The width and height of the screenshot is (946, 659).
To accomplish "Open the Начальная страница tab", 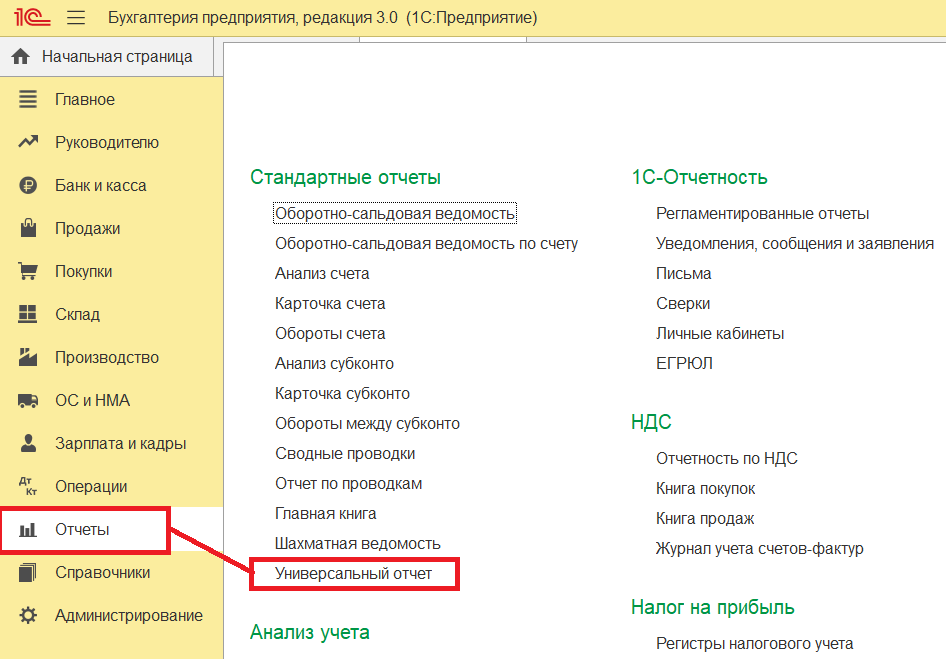I will point(107,57).
